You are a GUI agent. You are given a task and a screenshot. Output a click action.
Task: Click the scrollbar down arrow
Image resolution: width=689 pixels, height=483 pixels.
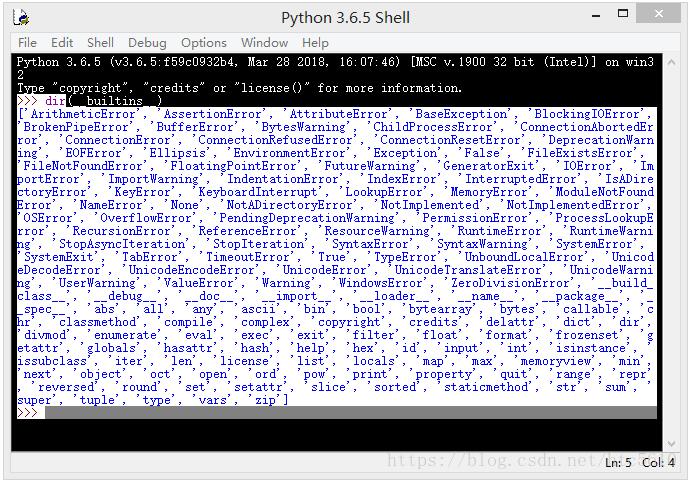click(x=671, y=443)
